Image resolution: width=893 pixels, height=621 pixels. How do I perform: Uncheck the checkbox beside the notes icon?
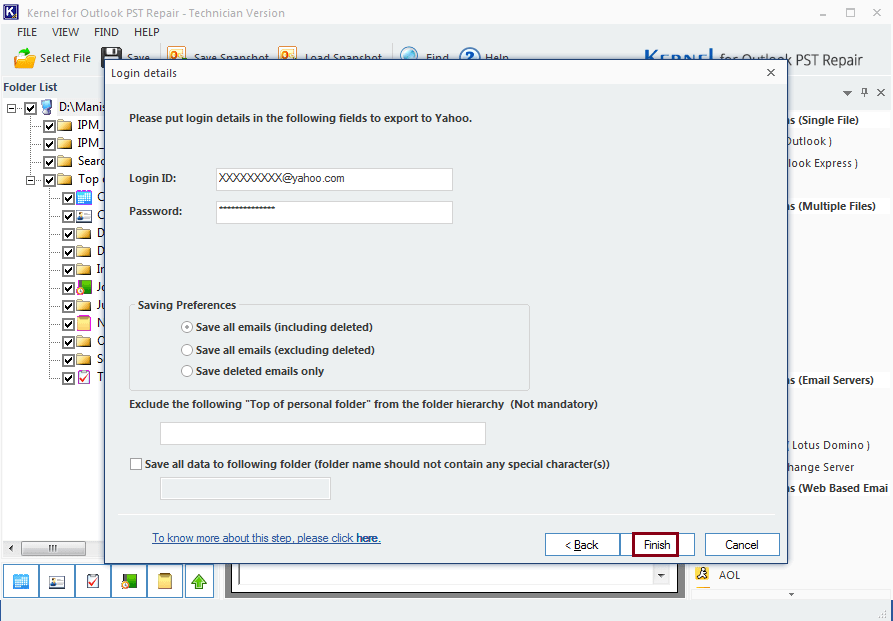[x=68, y=324]
